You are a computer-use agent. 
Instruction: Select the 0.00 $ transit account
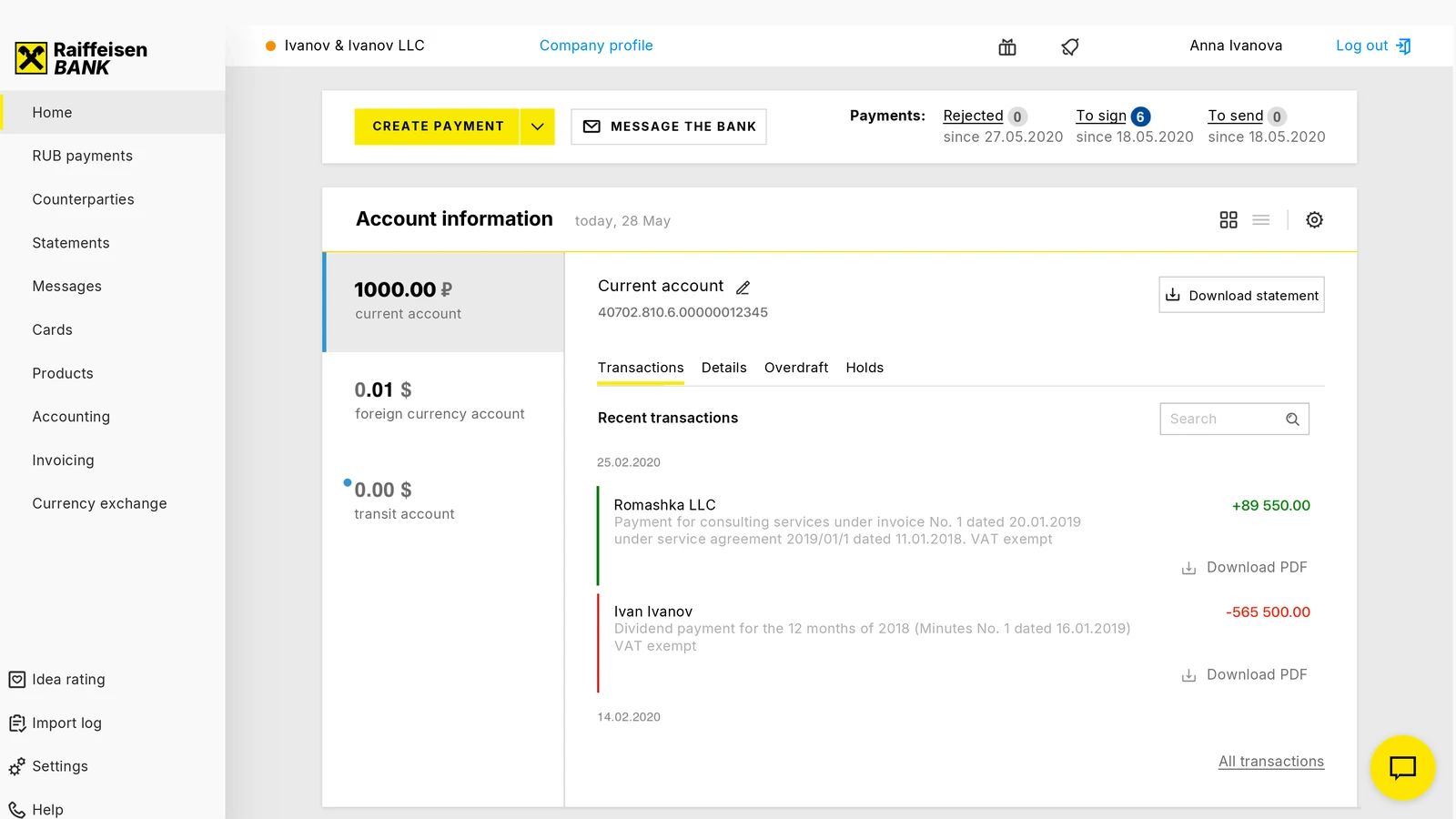coord(444,502)
